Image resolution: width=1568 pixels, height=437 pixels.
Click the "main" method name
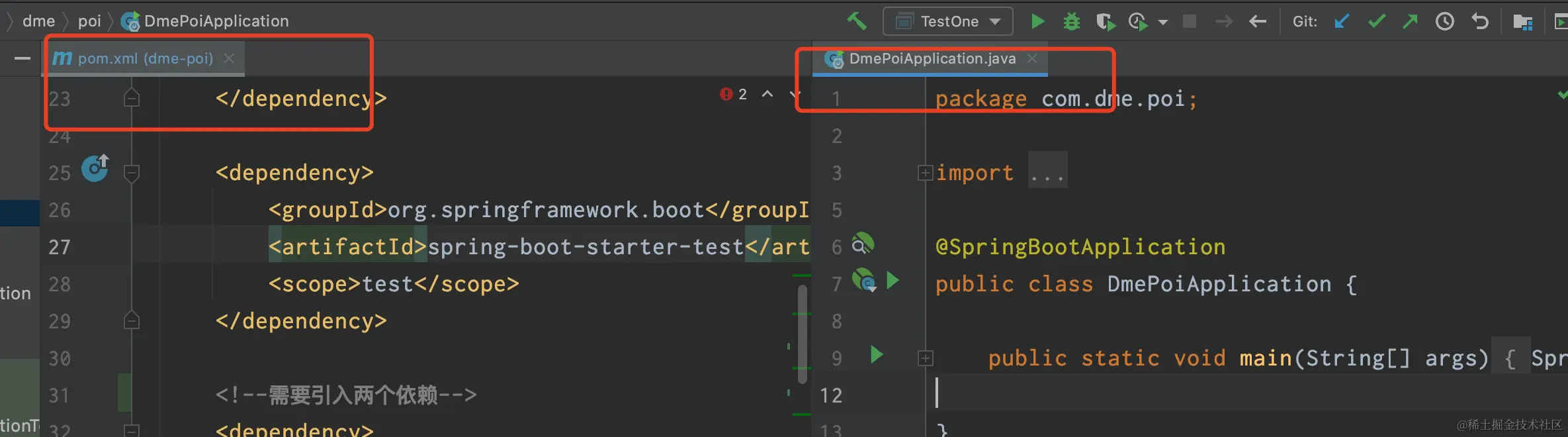[1266, 358]
